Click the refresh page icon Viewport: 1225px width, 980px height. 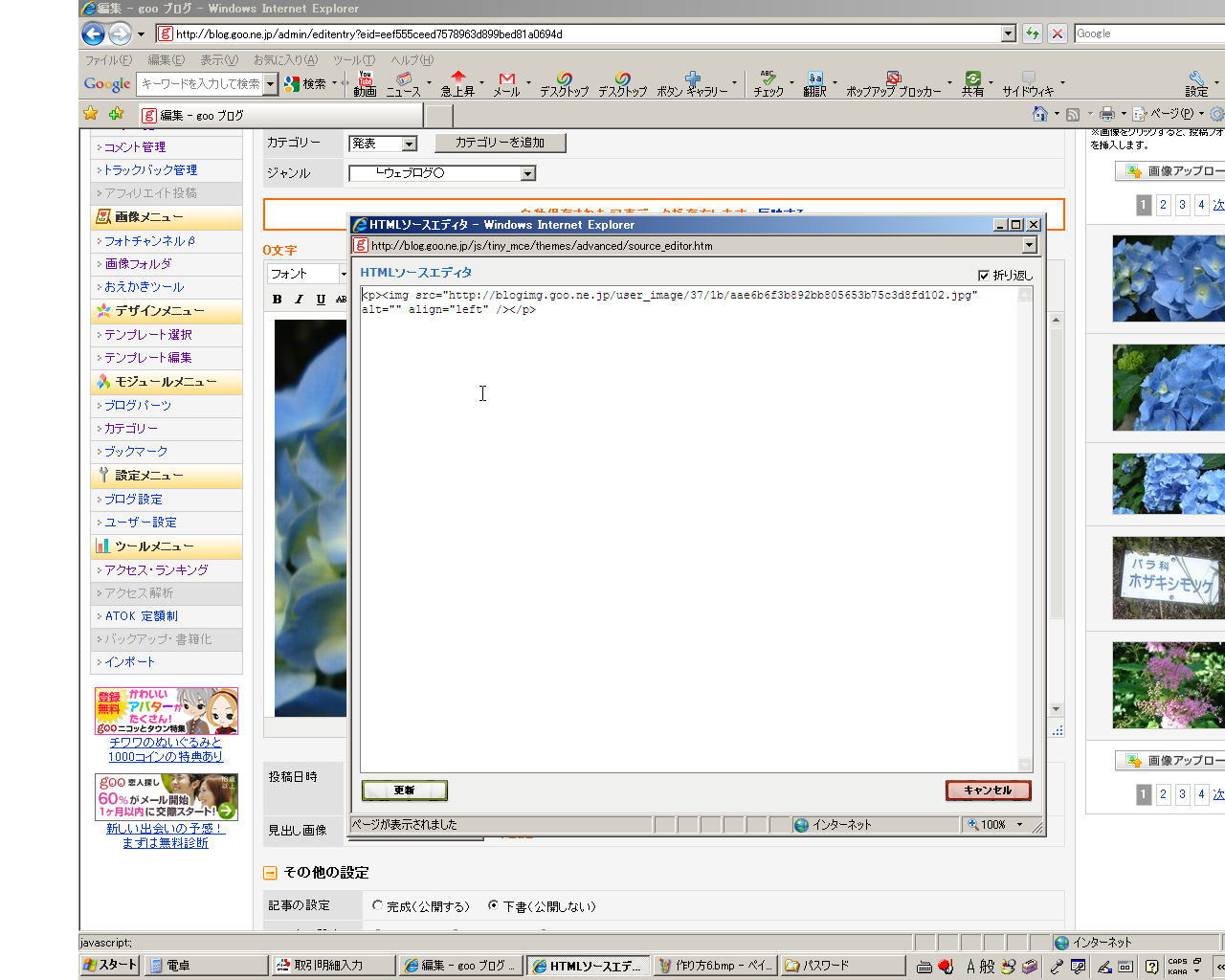point(1032,33)
